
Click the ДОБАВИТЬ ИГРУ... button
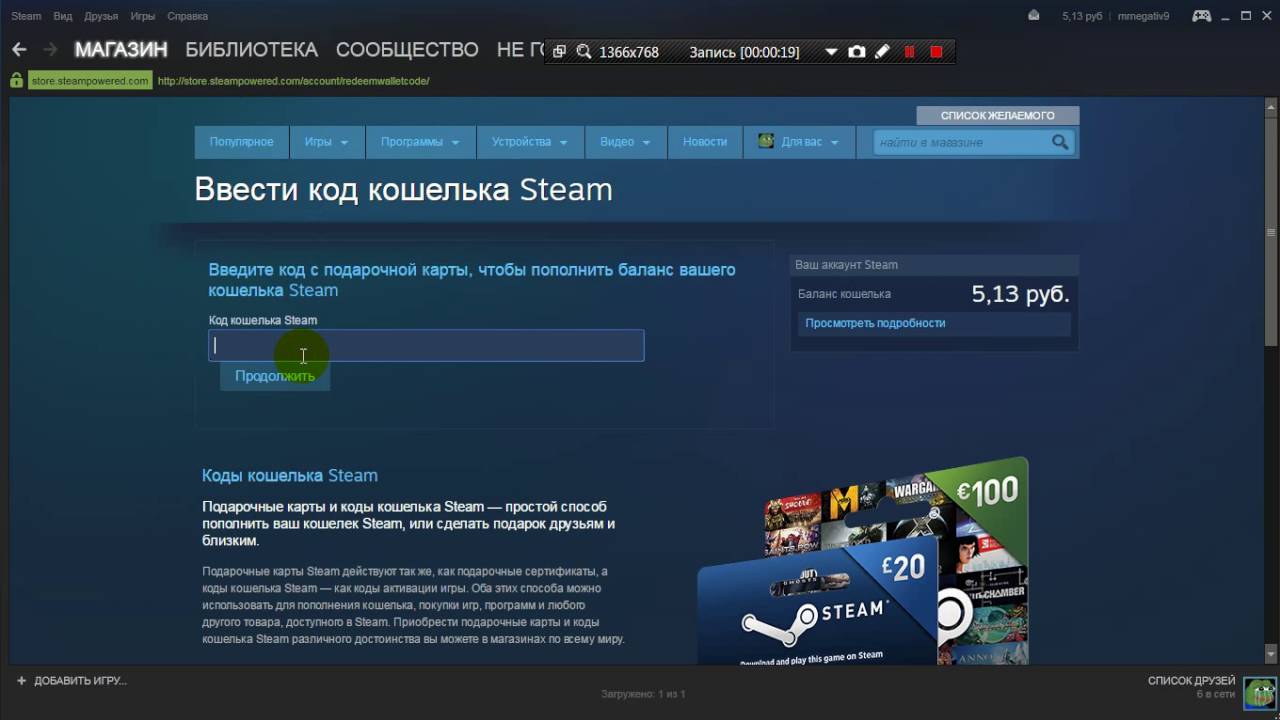72,680
